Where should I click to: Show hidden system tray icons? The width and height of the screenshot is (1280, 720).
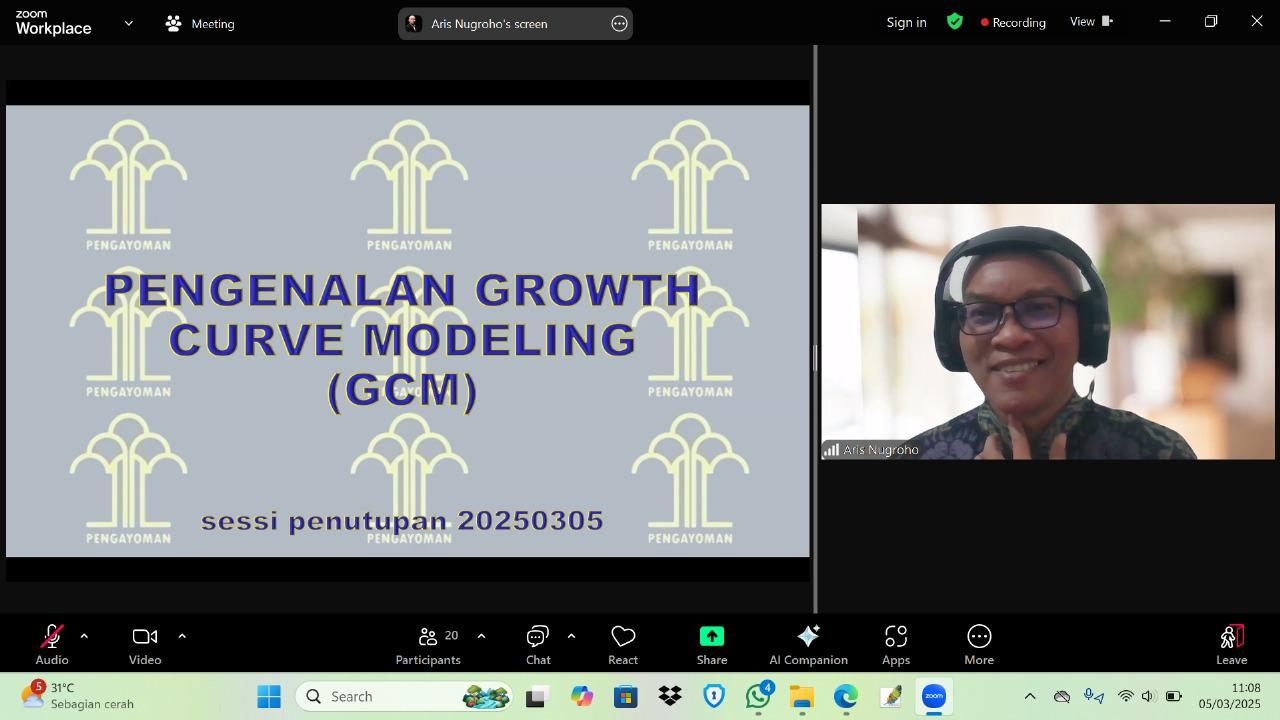[x=1030, y=696]
